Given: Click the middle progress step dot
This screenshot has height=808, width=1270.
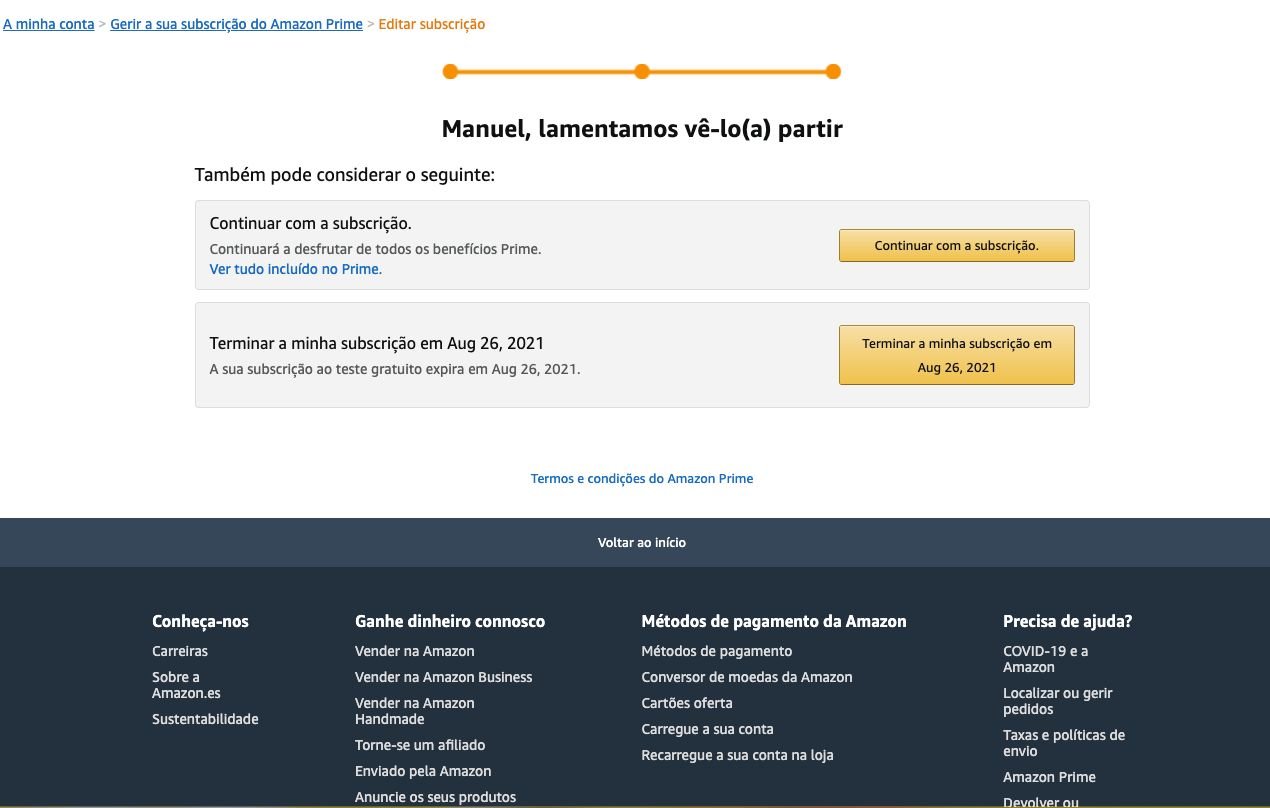Looking at the screenshot, I should [642, 71].
